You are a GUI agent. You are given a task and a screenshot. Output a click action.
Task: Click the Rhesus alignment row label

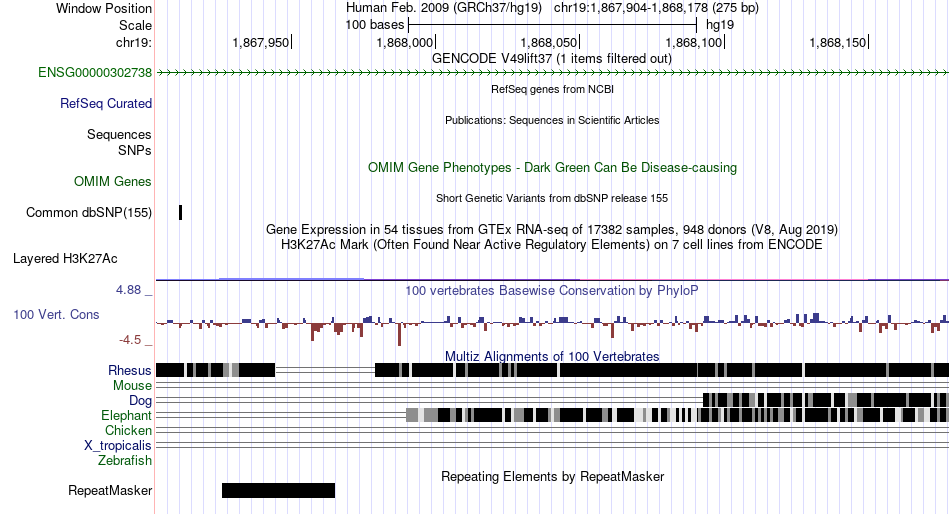130,370
